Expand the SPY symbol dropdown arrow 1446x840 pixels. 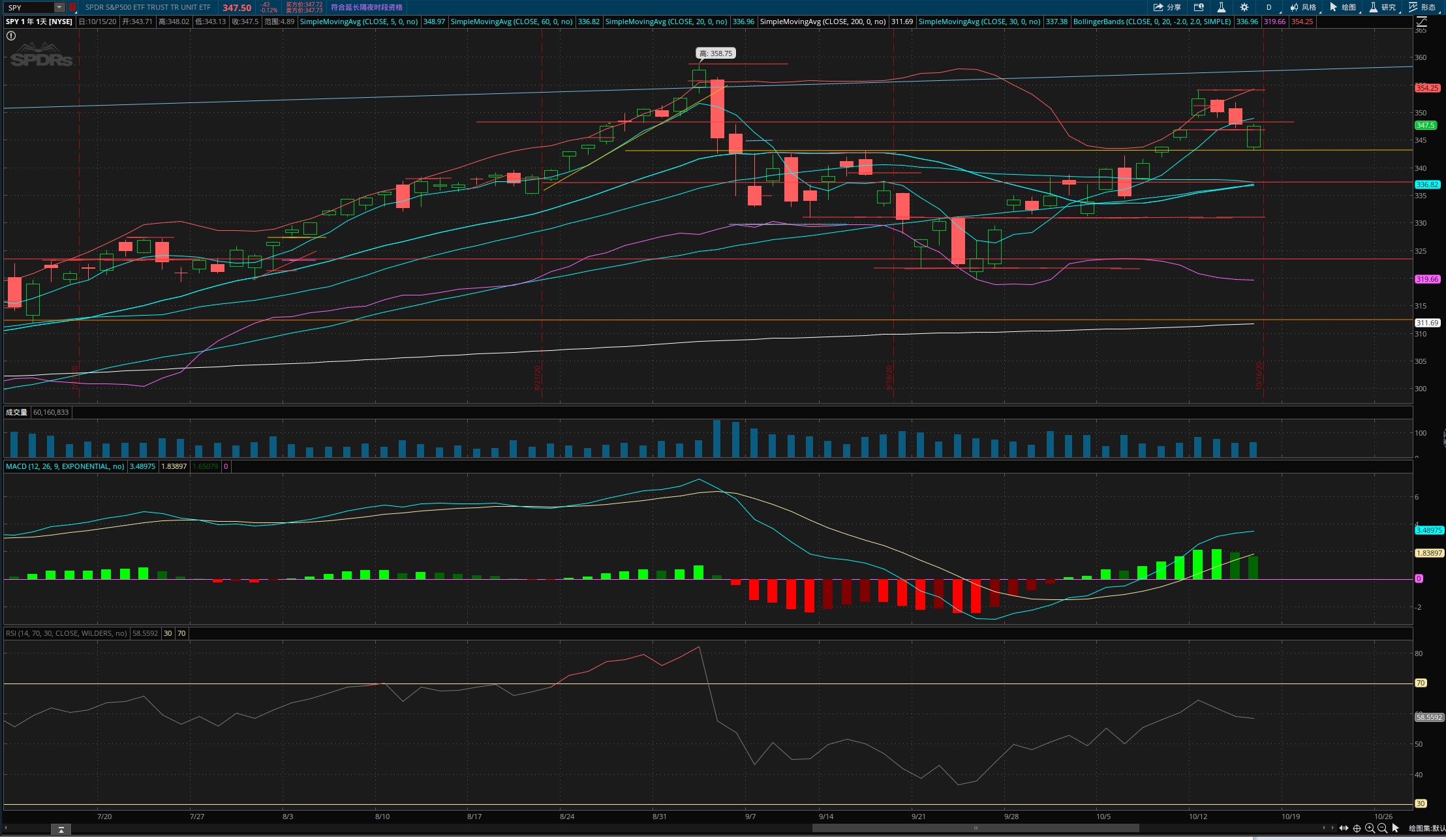tap(59, 7)
